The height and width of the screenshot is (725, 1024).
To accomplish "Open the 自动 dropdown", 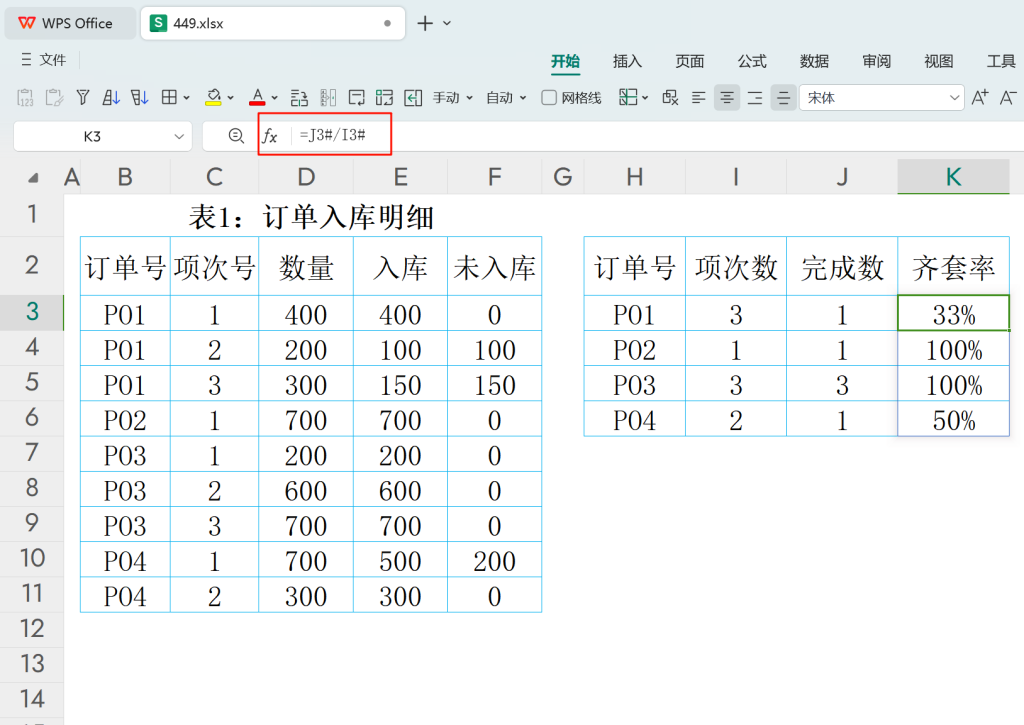I will 506,98.
